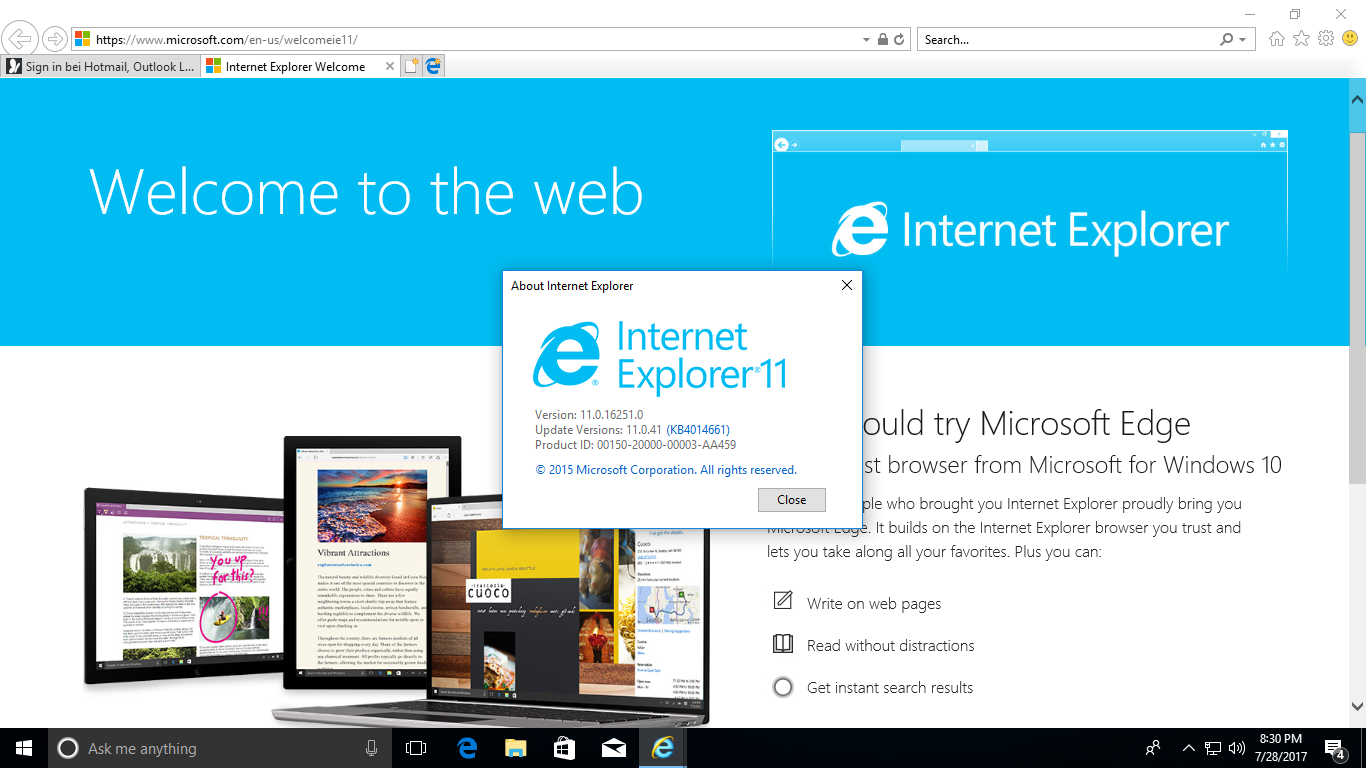Click 'Get instant search results' text
Viewport: 1366px width, 768px height.
pos(890,687)
